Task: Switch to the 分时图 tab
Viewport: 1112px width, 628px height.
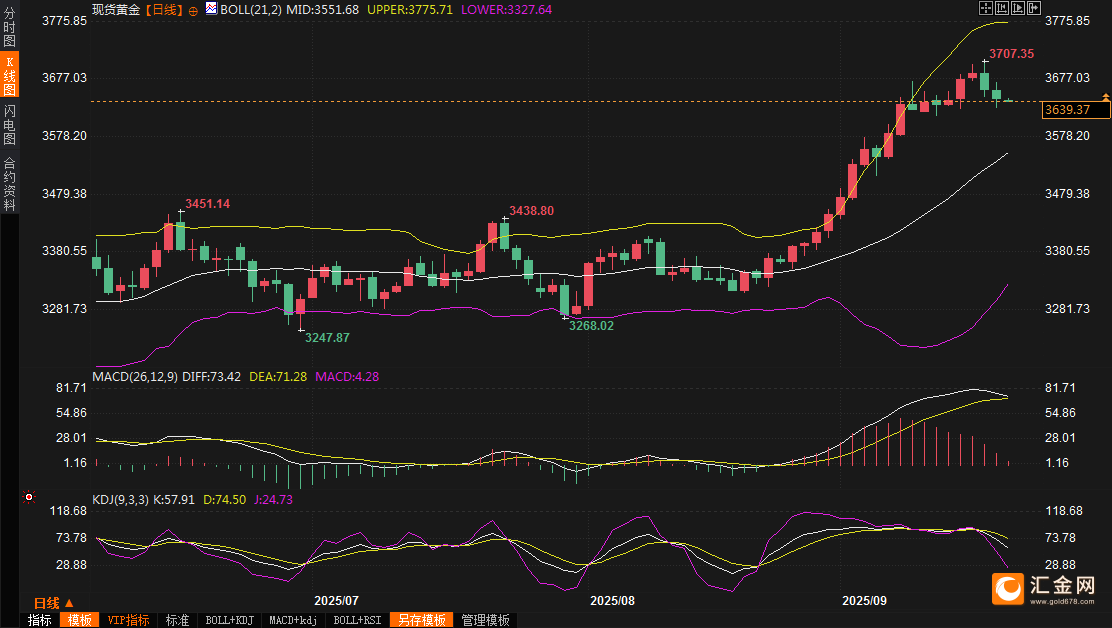Action: pos(9,29)
